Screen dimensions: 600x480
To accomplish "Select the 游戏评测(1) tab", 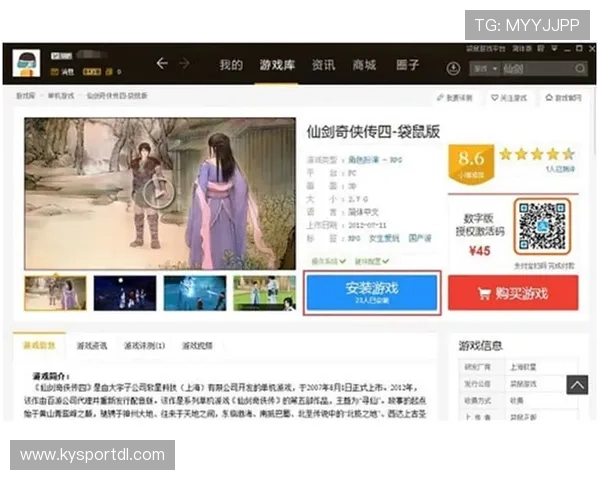I will click(x=145, y=346).
